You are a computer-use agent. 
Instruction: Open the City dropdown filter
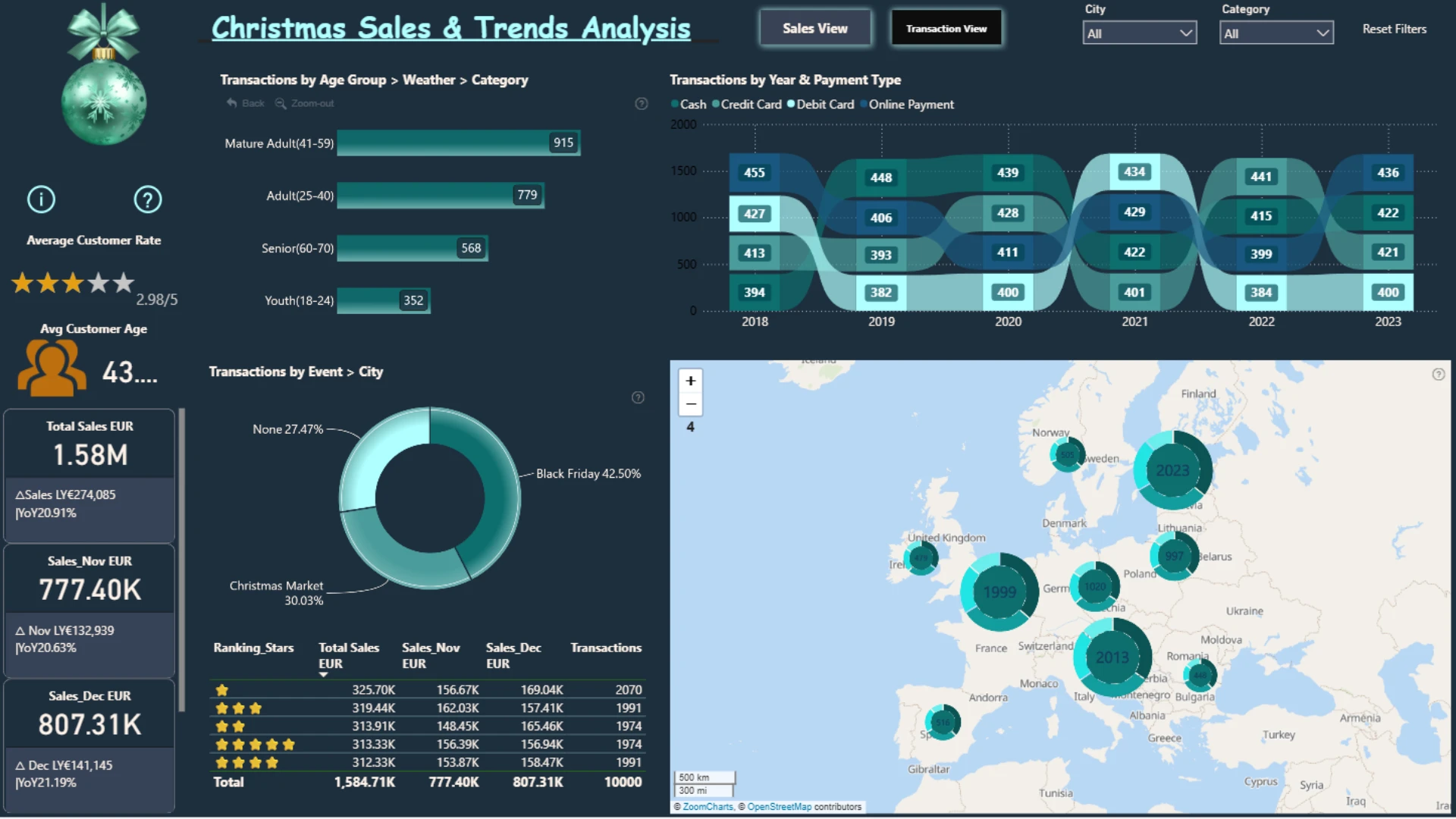click(x=1140, y=33)
